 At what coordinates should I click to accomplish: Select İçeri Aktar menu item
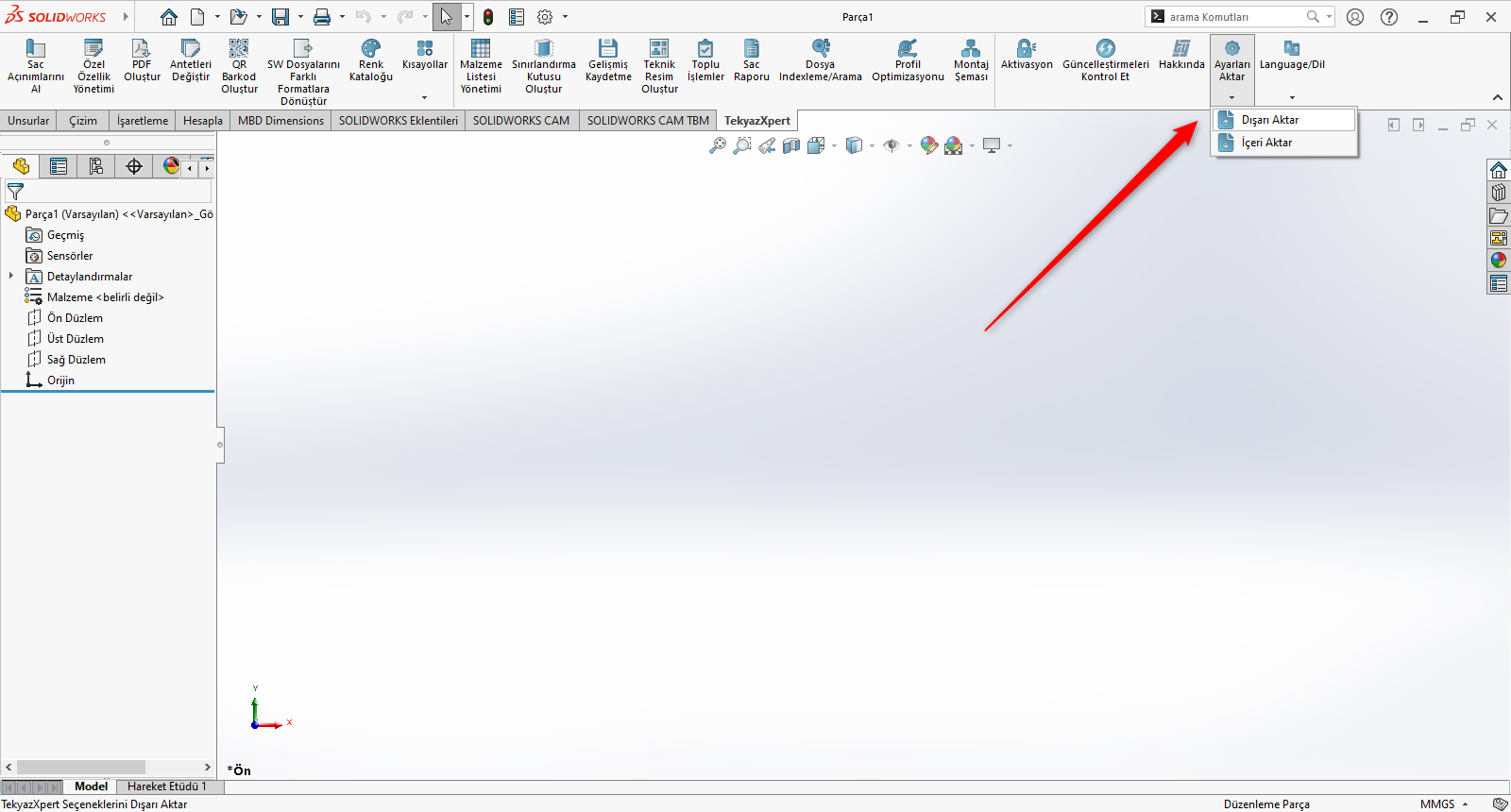tap(1284, 143)
